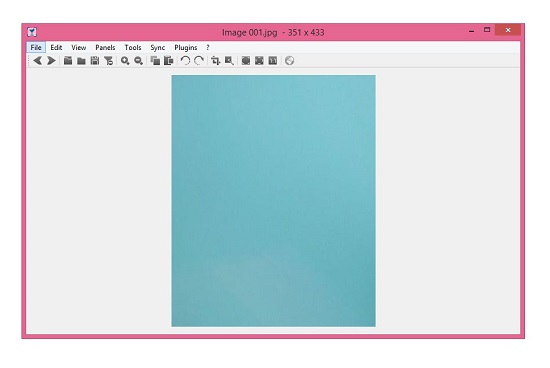550x368 pixels.
Task: Click the nomacs app icon in title bar
Action: (32, 32)
